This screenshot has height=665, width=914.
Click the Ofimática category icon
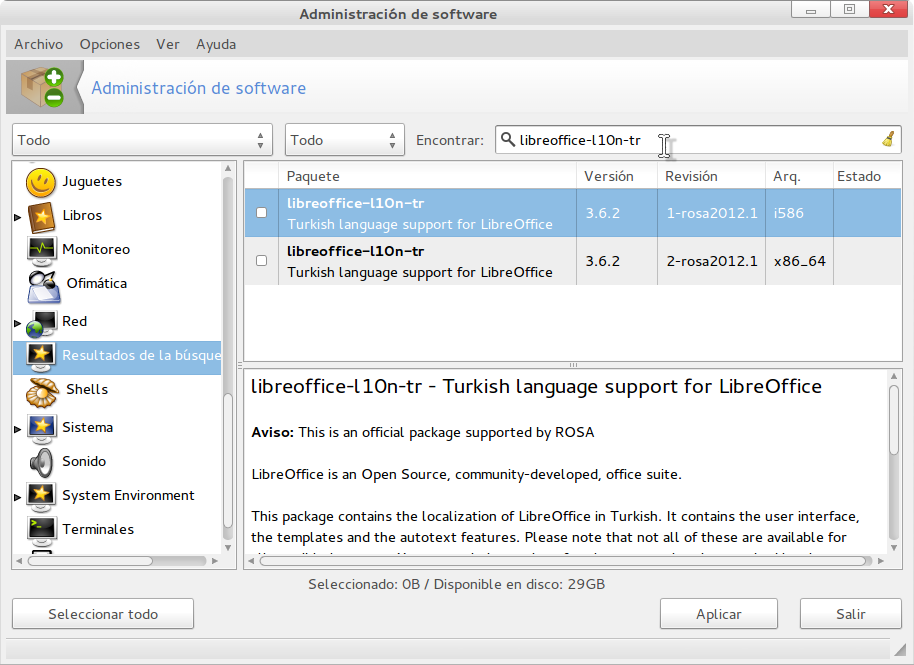[x=43, y=286]
